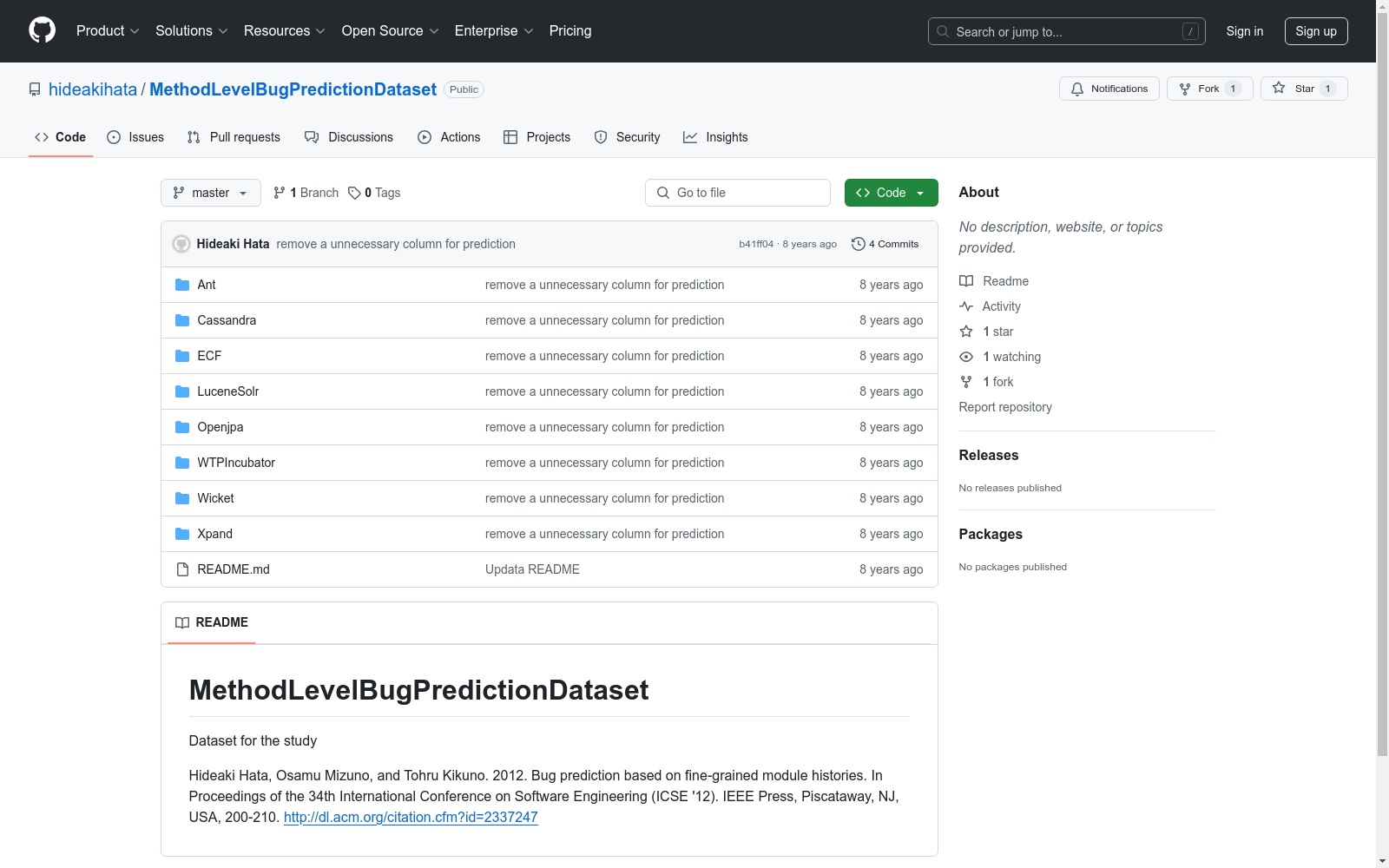Open the Ant folder
The height and width of the screenshot is (868, 1389).
point(207,285)
